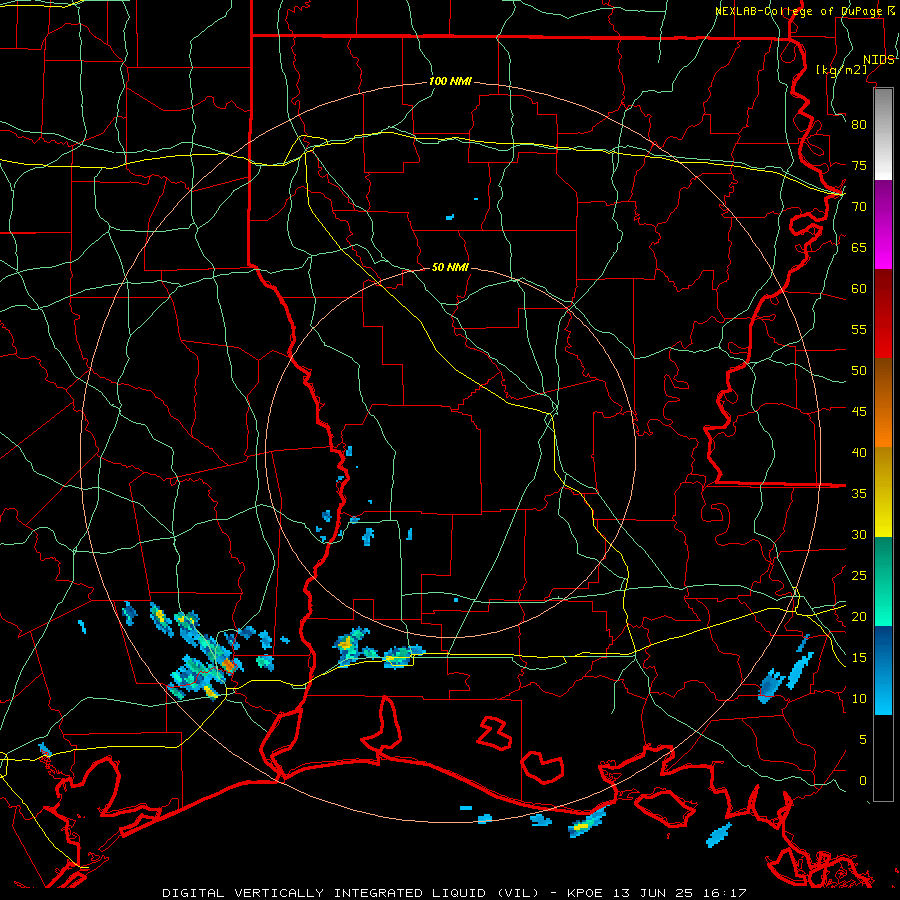Screen dimensions: 900x900
Task: Click the "13 JUN 25" date text
Action: pyautogui.click(x=654, y=893)
